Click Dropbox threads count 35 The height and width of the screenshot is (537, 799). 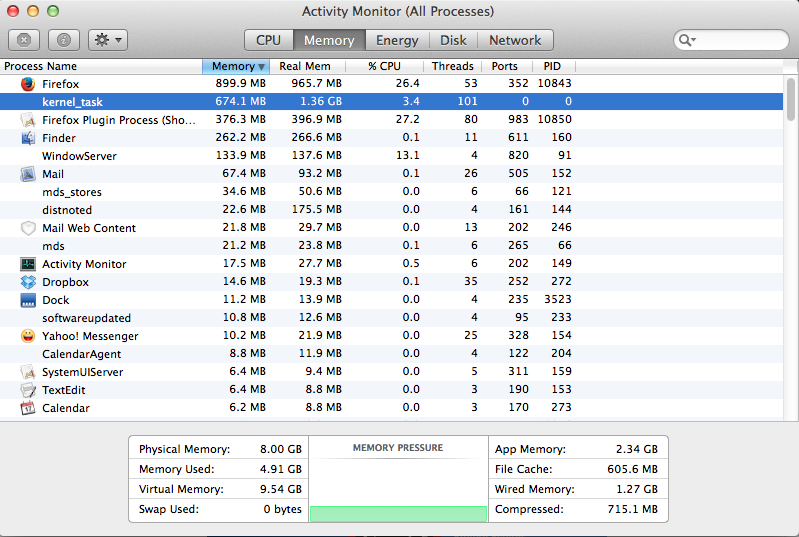[471, 281]
